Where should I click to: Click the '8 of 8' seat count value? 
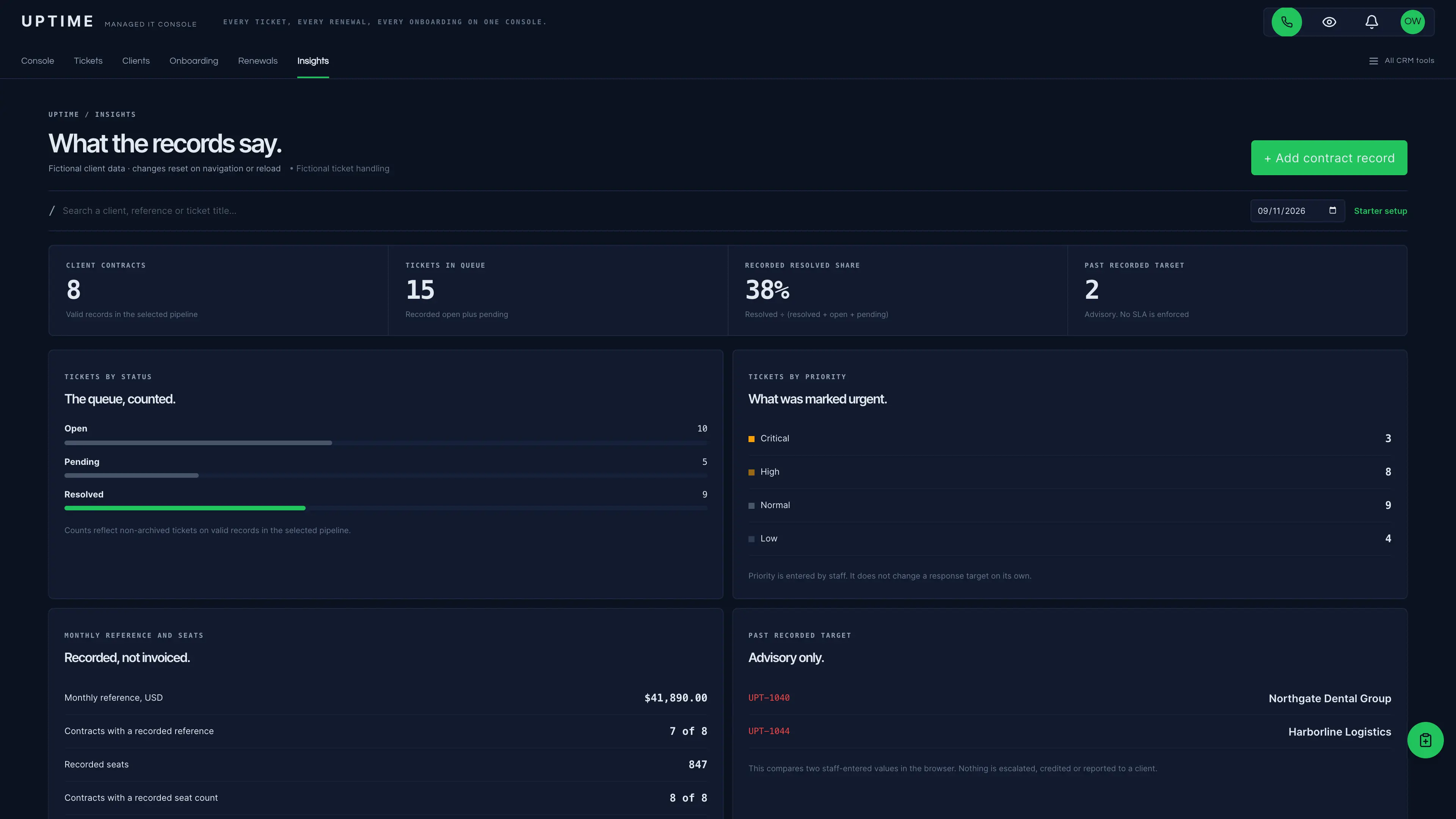[x=689, y=798]
